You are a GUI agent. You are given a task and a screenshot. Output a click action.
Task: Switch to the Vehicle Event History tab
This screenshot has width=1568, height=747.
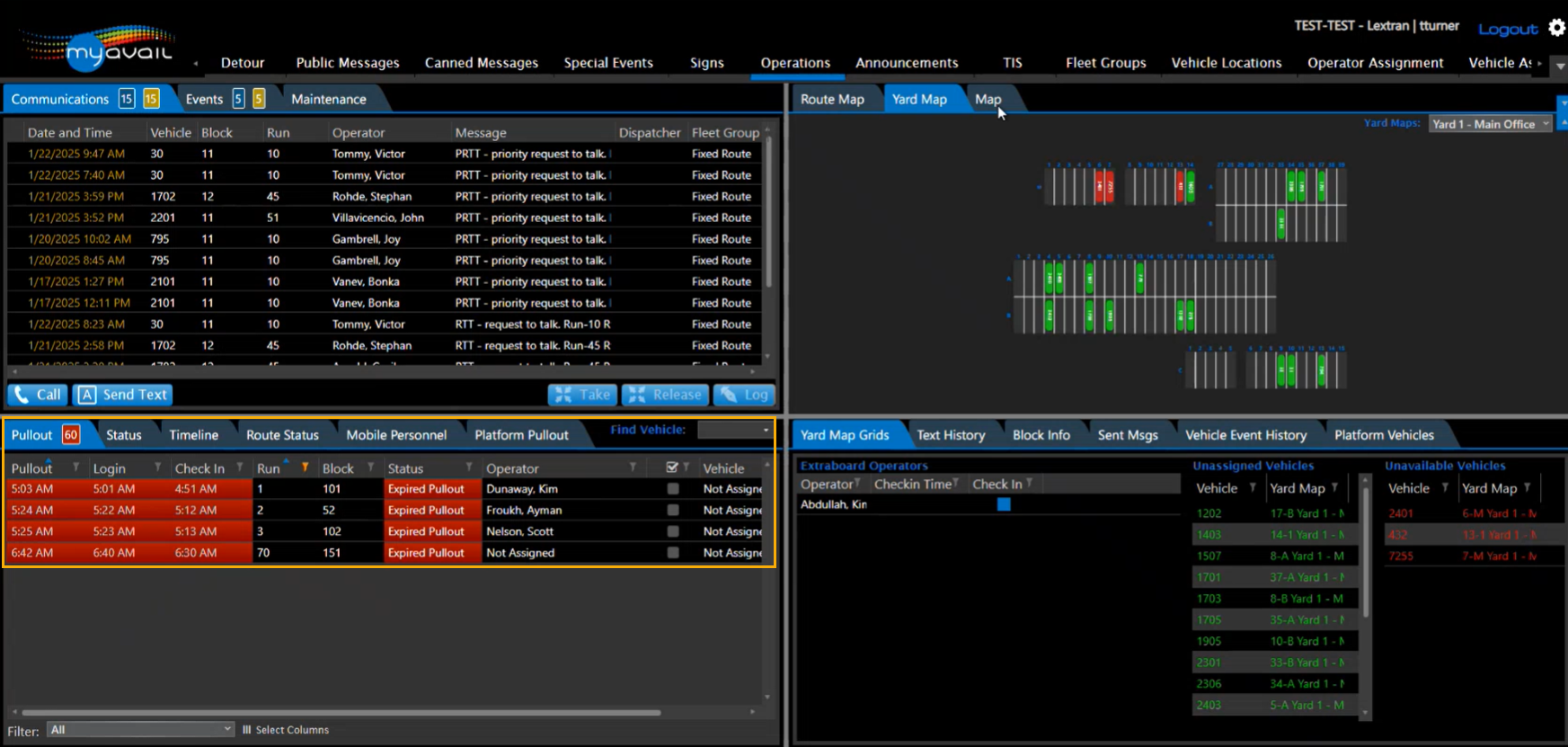pos(1245,435)
